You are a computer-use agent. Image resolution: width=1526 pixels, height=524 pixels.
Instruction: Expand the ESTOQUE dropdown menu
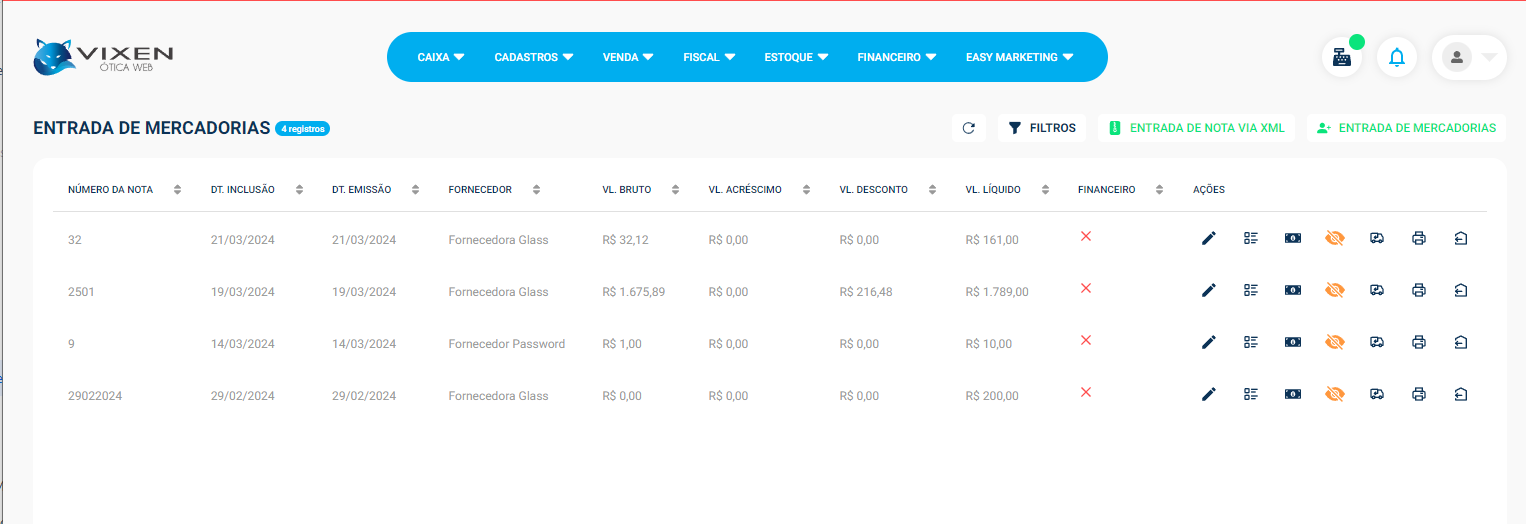(796, 57)
